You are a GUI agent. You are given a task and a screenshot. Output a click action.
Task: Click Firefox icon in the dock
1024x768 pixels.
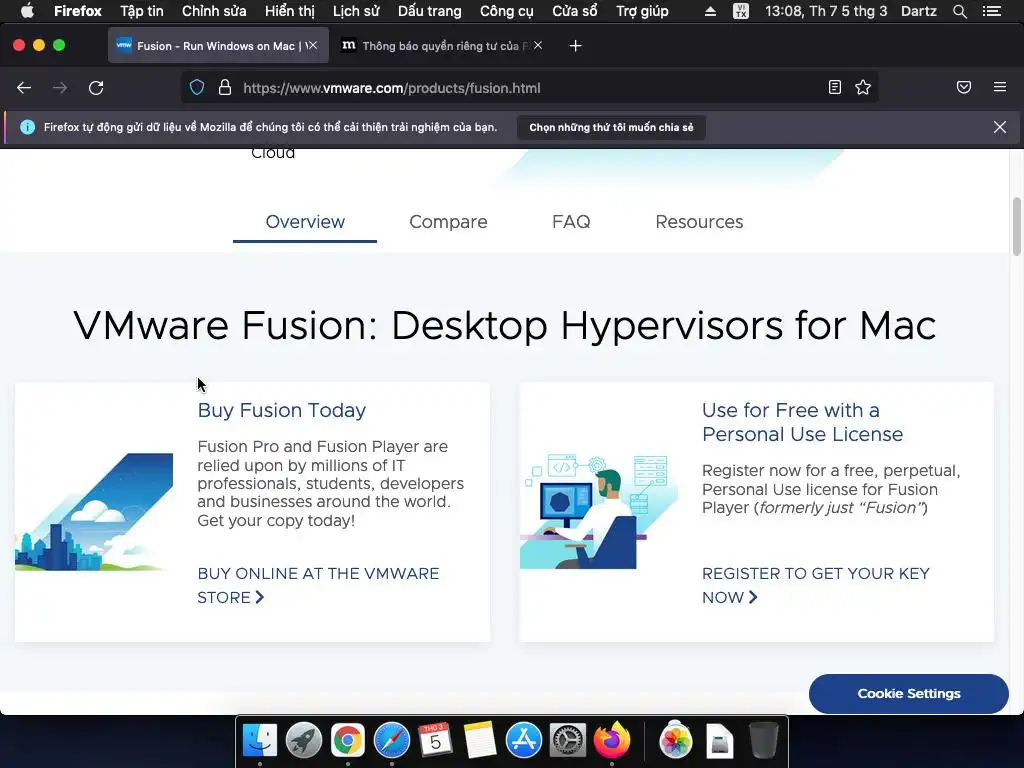point(612,741)
